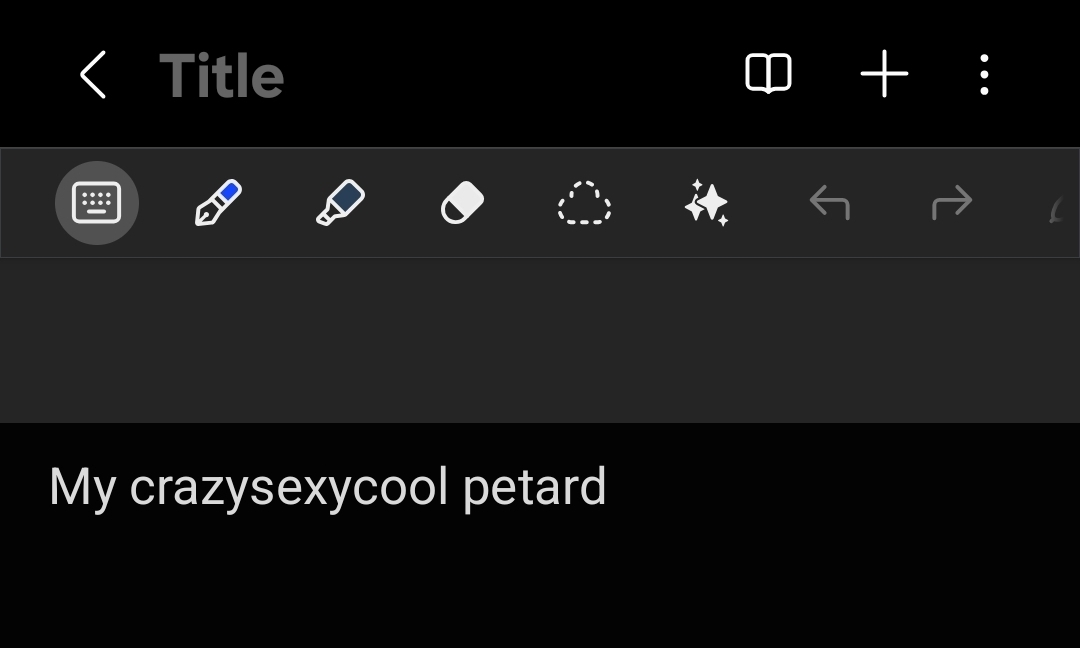Tap the partially hidden tool at toolbar edge

[x=1060, y=208]
